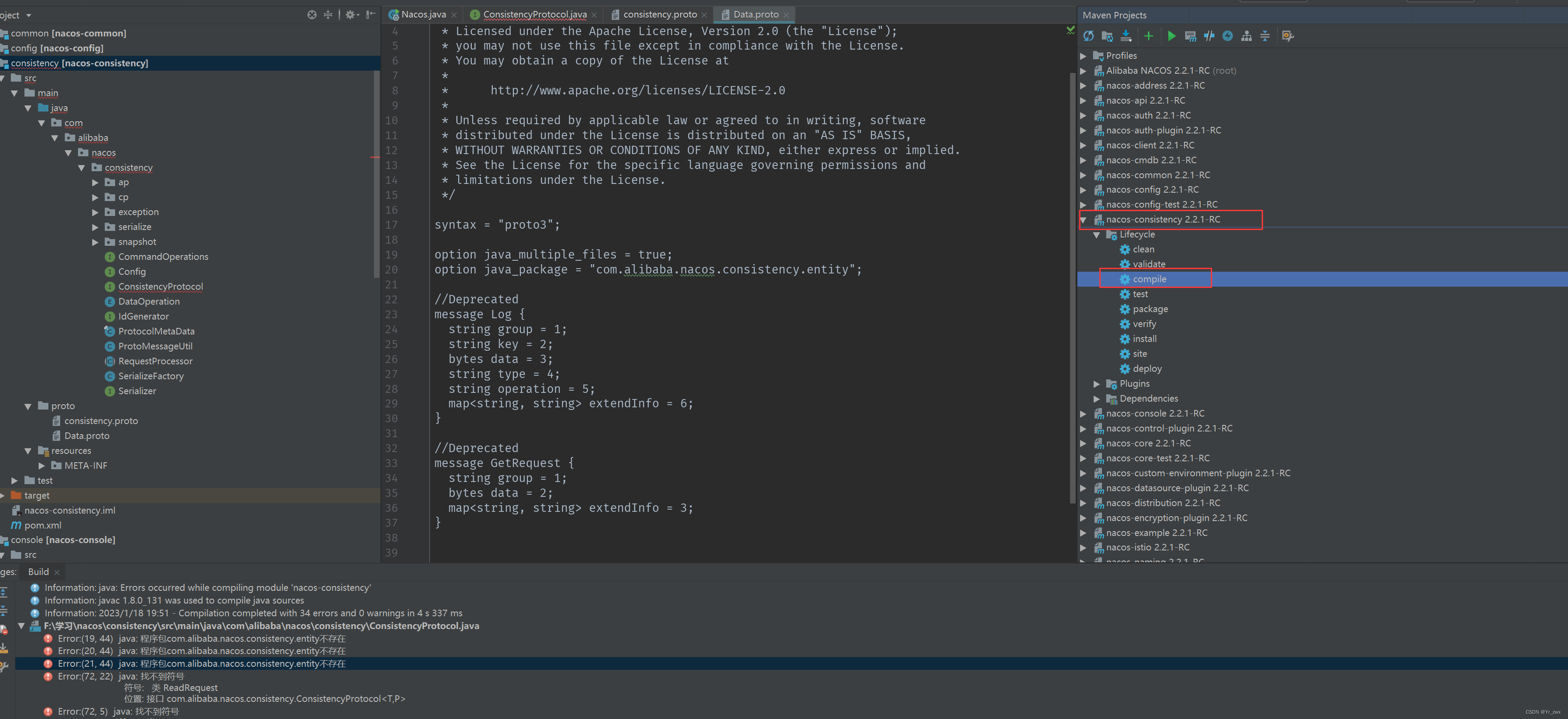Collapse the ConsistencyProtocol.java error group
1568x719 pixels.
pos(22,626)
